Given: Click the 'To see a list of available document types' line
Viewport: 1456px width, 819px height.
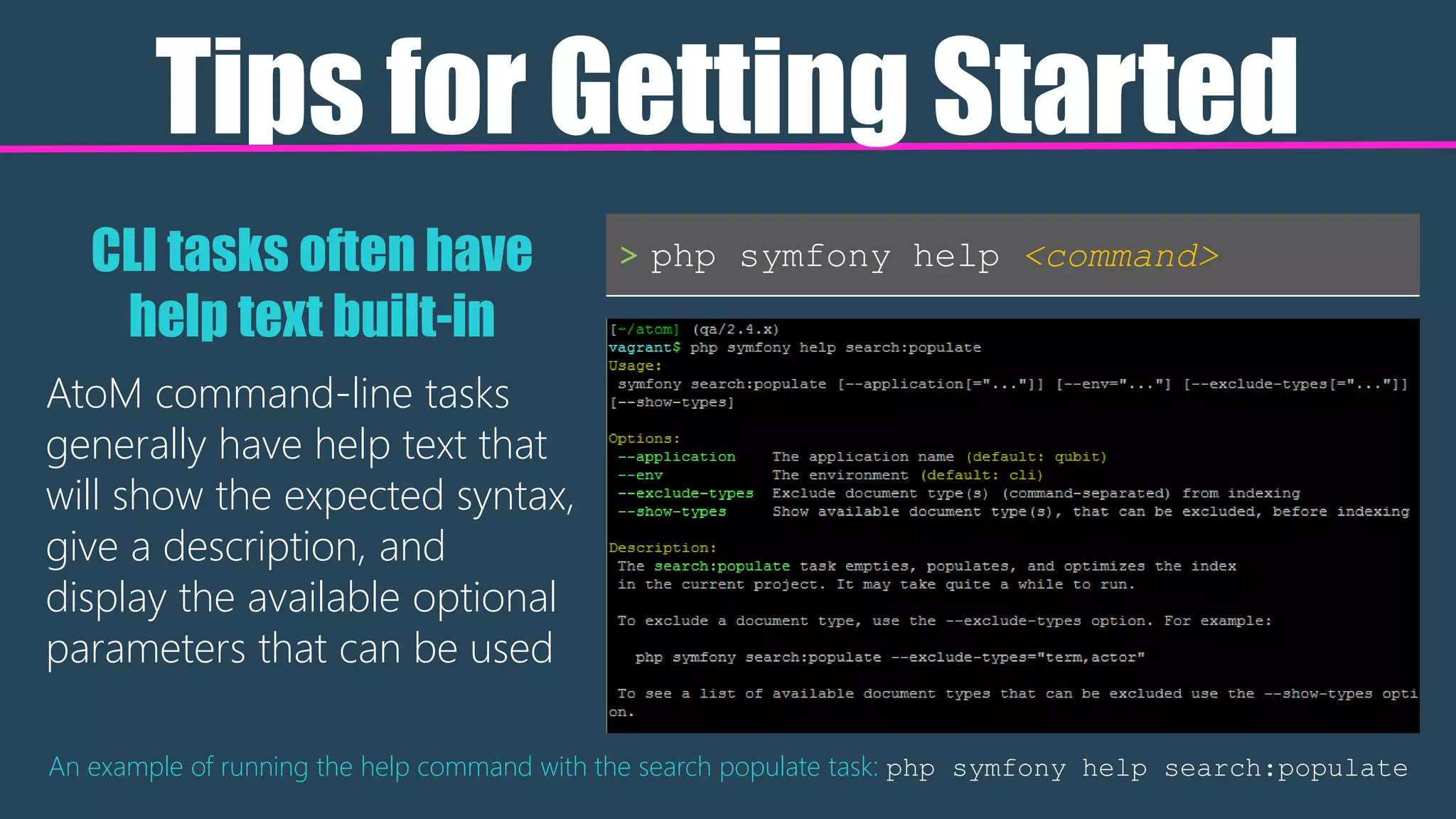Looking at the screenshot, I should coord(1013,702).
